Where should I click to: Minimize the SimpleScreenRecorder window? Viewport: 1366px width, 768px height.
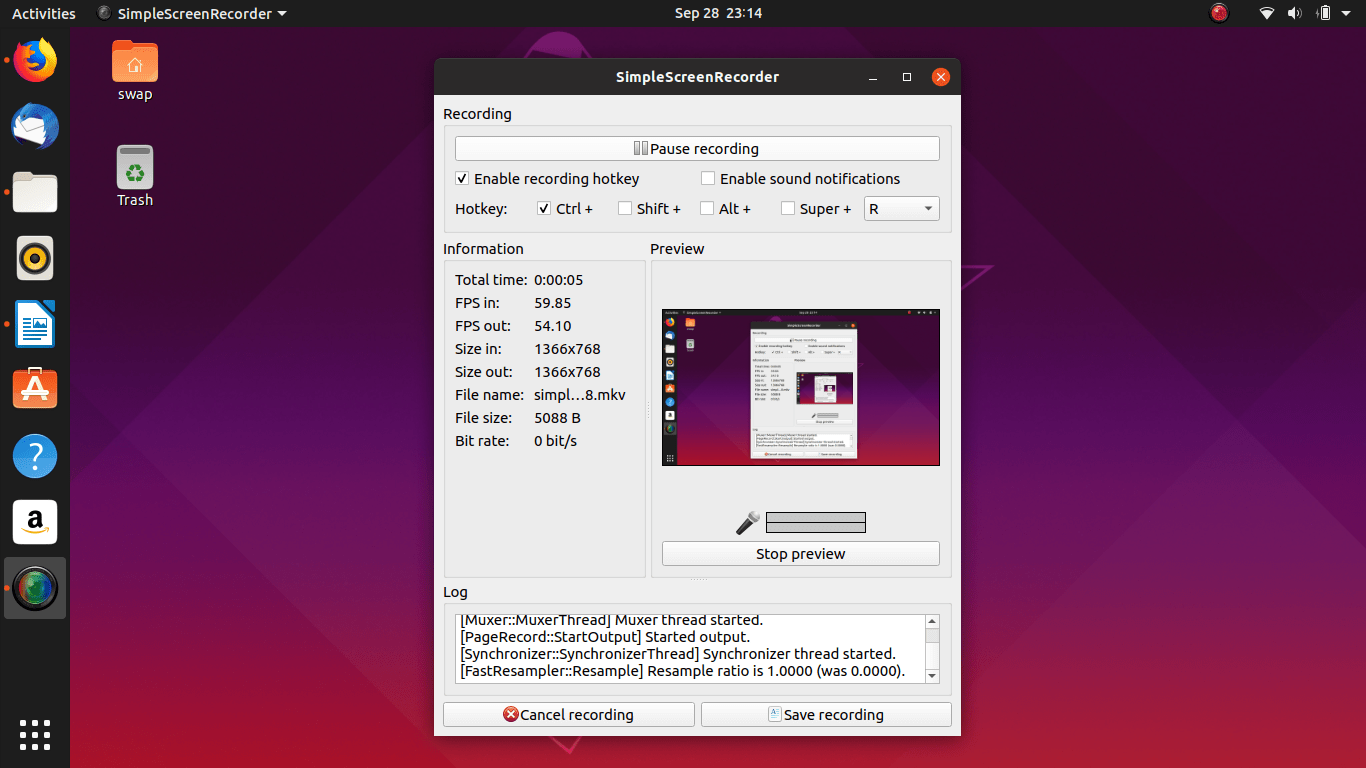coord(874,77)
